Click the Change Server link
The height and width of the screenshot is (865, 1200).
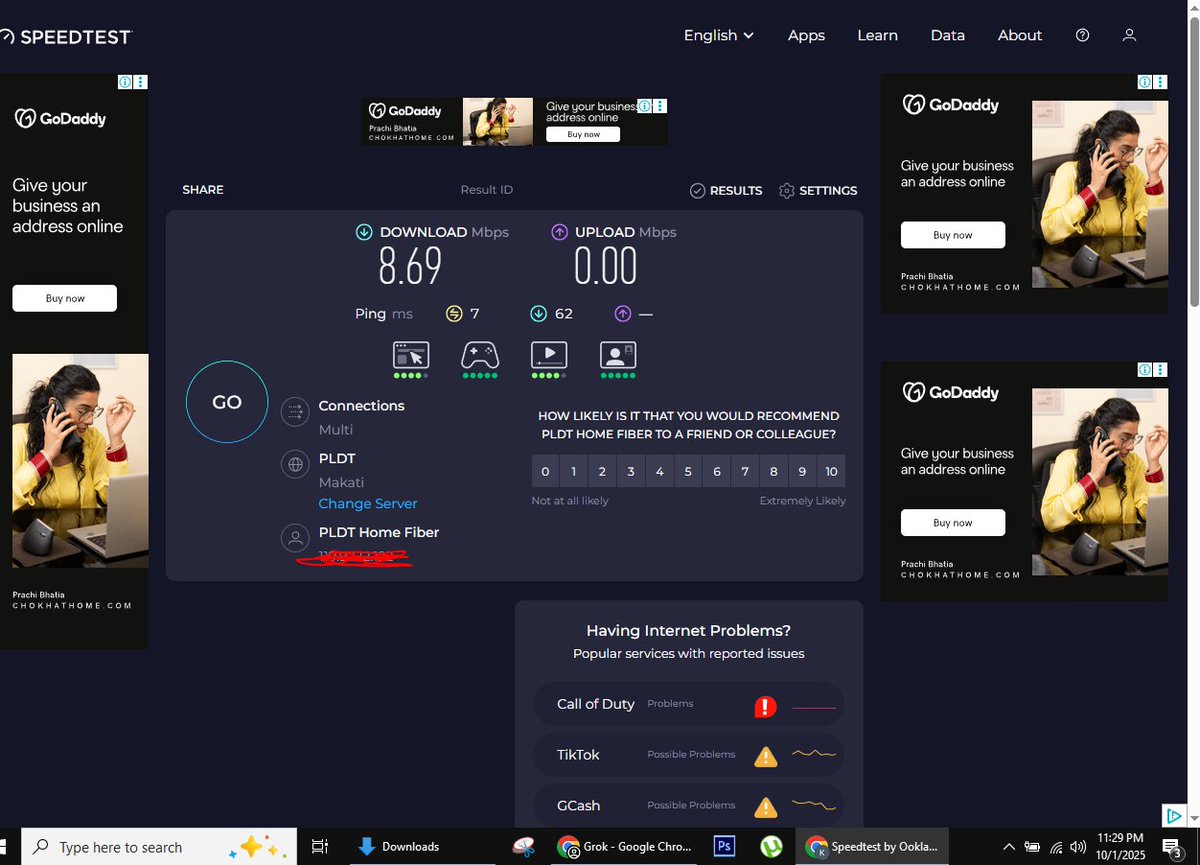click(368, 504)
